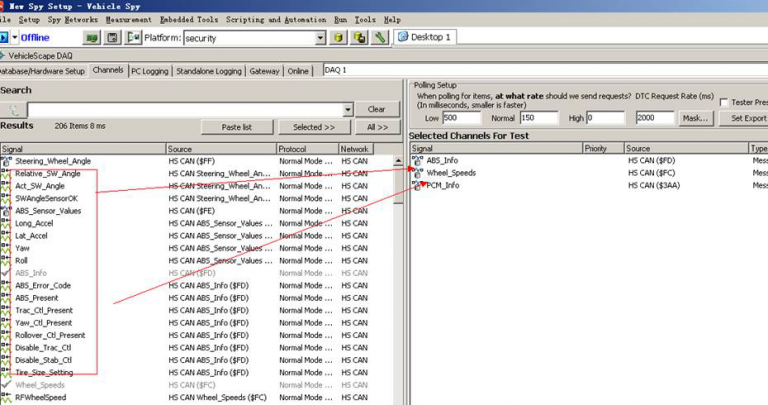The height and width of the screenshot is (405, 768).
Task: Click the save disk icon in the toolbar
Action: pos(112,38)
